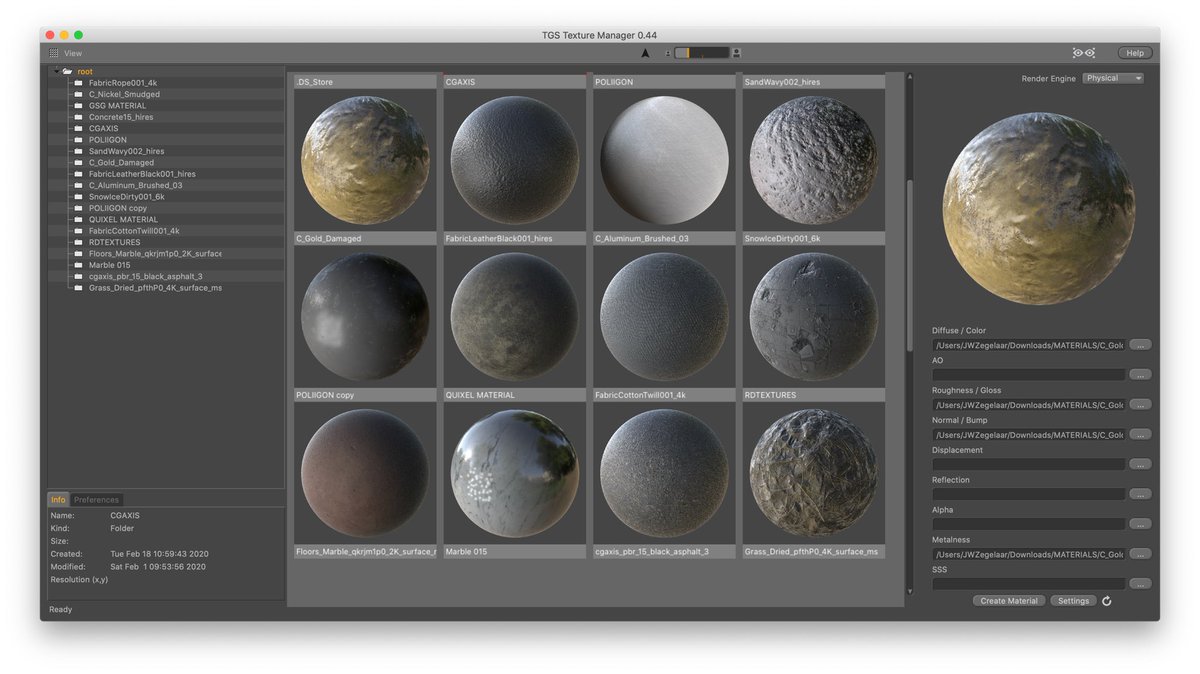Viewport: 1200px width, 674px height.
Task: Click the folder icon beside GSG MATERIAL
Action: coord(78,105)
